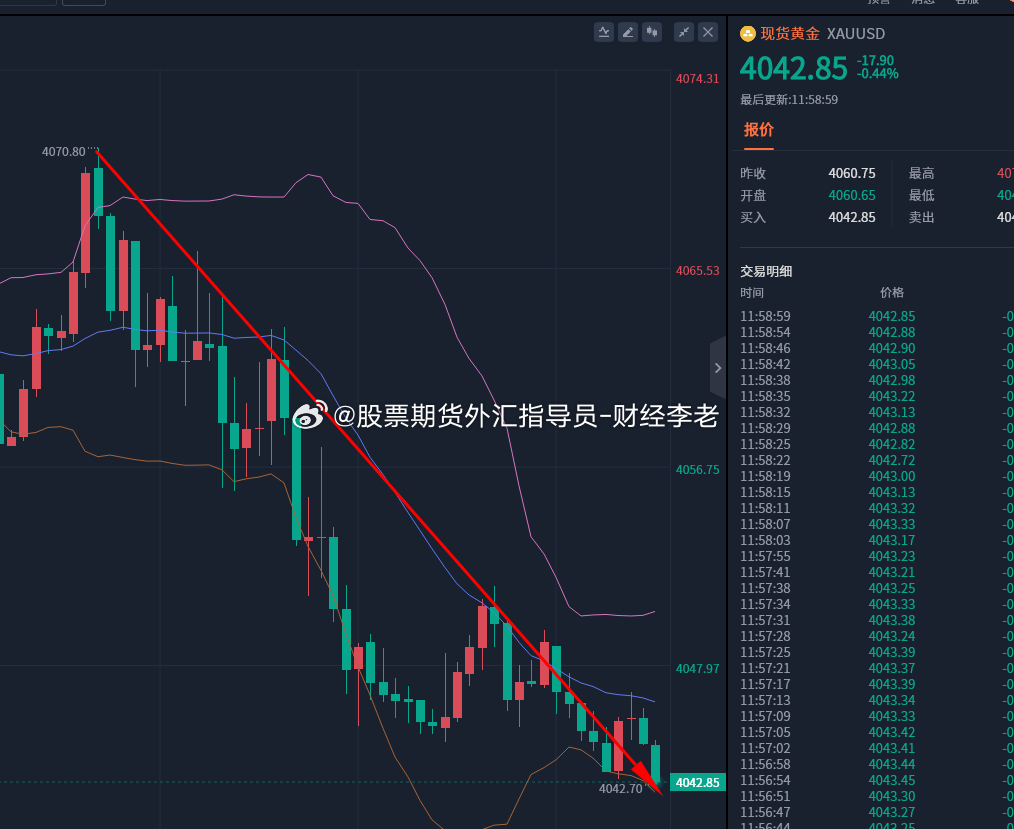Select the 11:57:05 trade row
Screen dimensions: 1014x829
[877, 733]
